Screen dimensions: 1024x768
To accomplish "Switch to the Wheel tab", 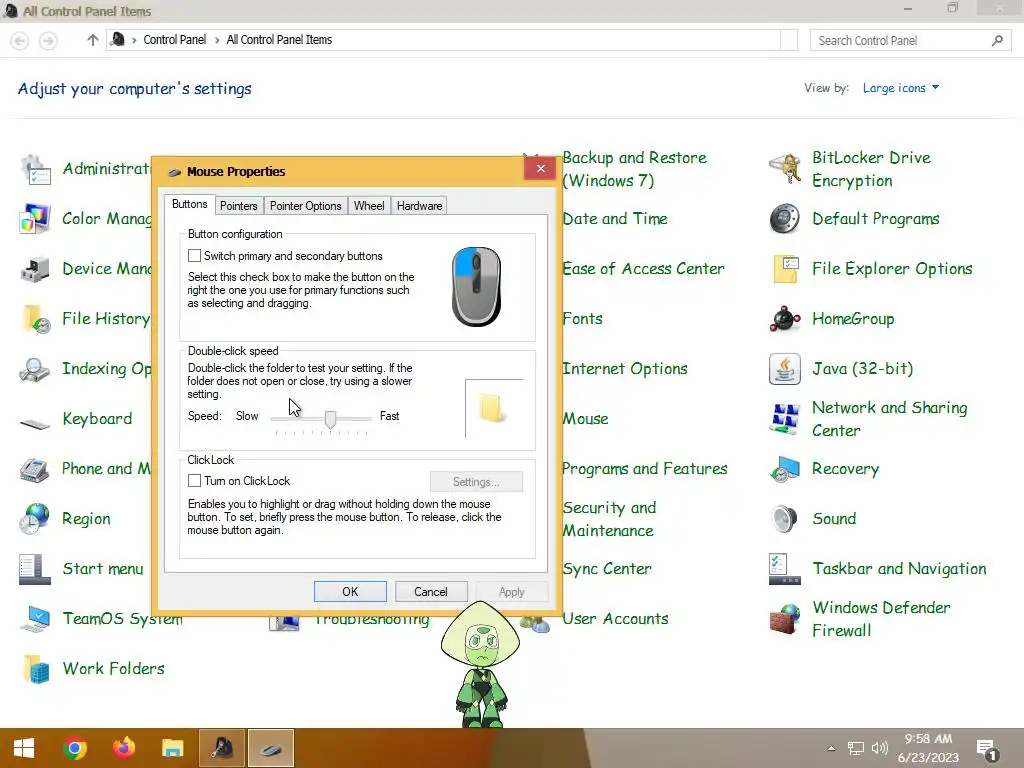I will [369, 206].
